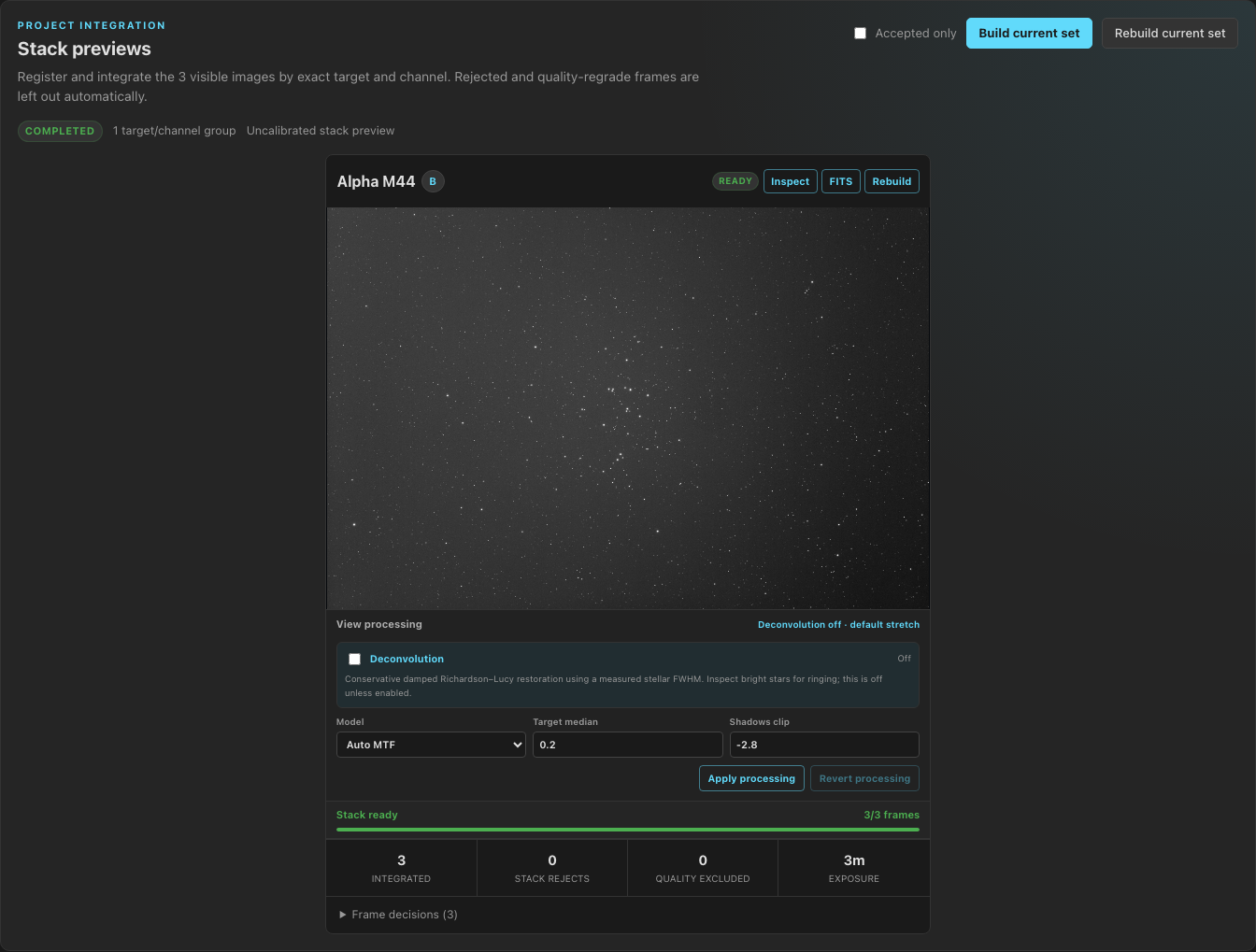1256x952 pixels.
Task: Toggle the Deconvolution checkbox on
Action: [x=355, y=659]
